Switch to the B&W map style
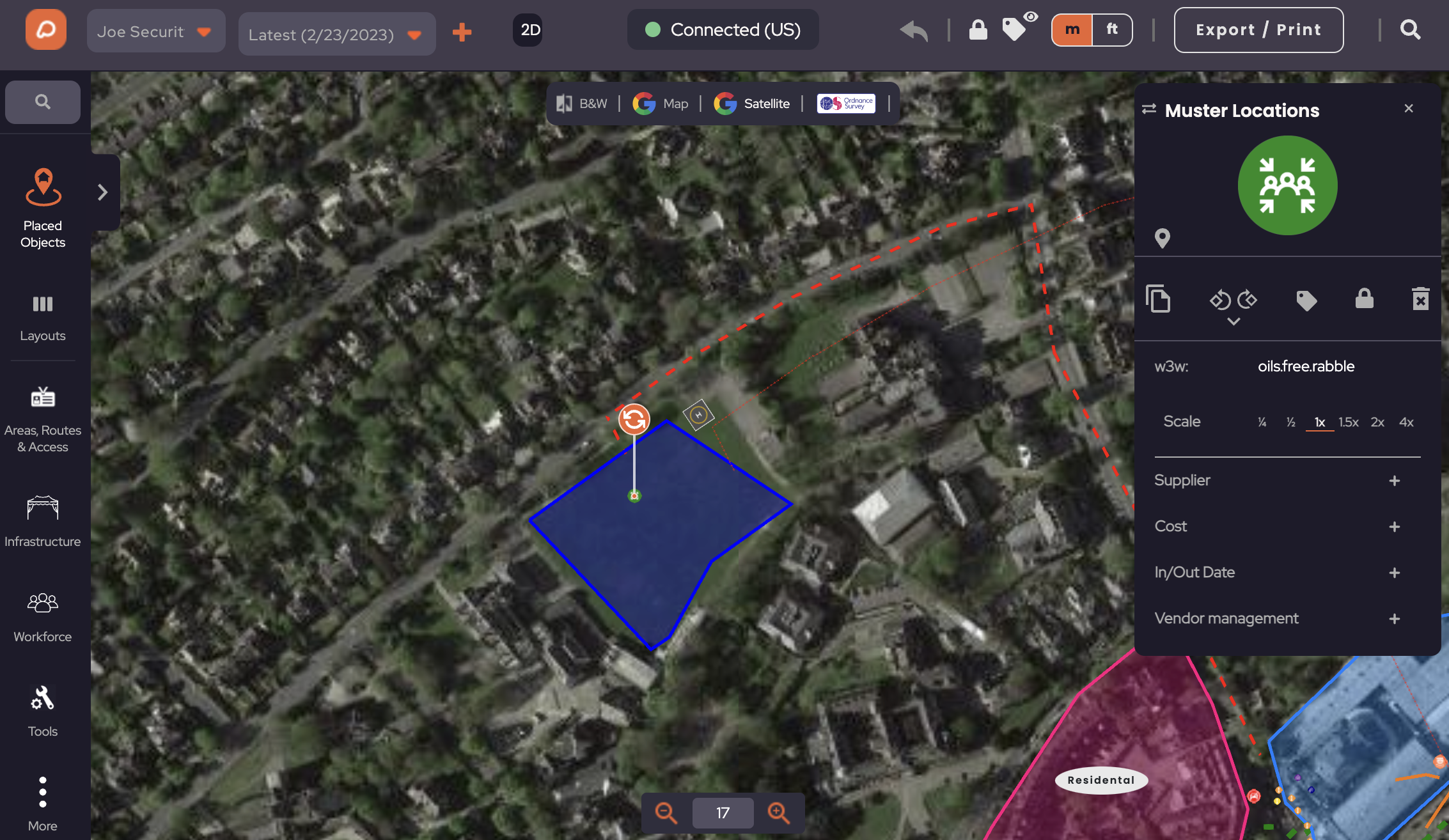 pyautogui.click(x=581, y=104)
